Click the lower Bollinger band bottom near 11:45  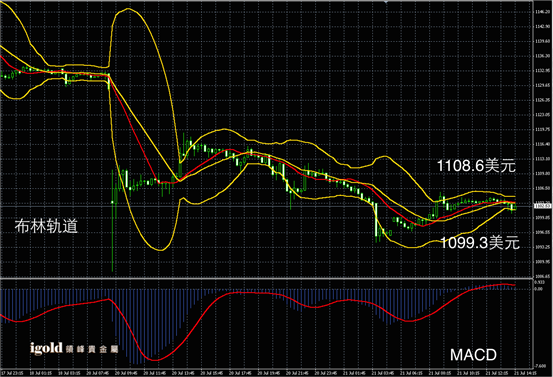(x=160, y=250)
